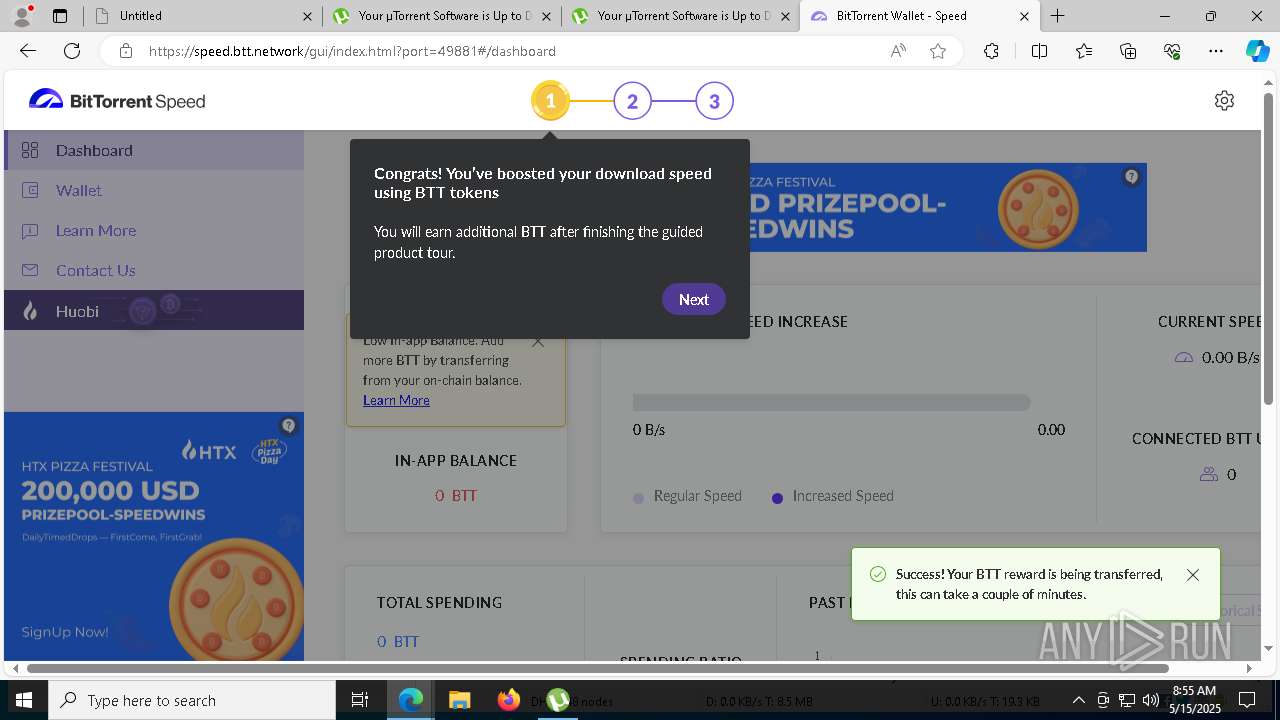1280x720 pixels.
Task: Open the Windows Start menu
Action: pyautogui.click(x=23, y=700)
